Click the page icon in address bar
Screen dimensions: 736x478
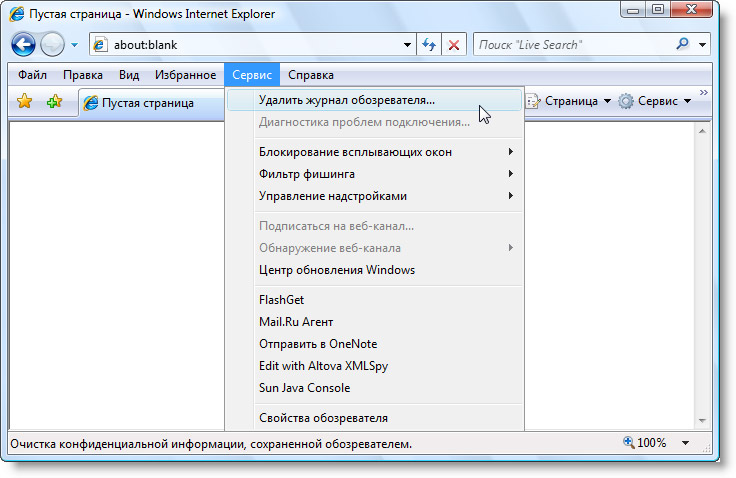click(99, 45)
